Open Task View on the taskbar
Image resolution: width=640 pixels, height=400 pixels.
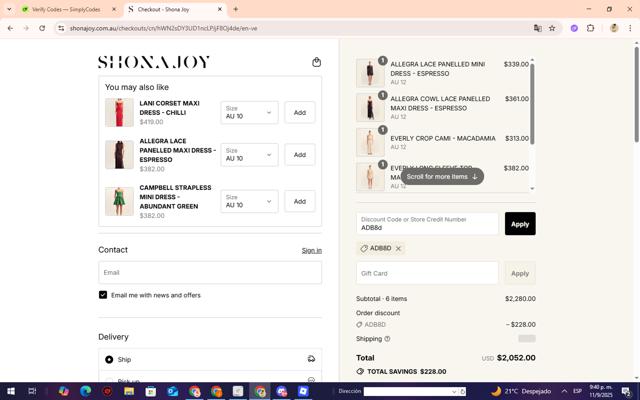(32, 391)
